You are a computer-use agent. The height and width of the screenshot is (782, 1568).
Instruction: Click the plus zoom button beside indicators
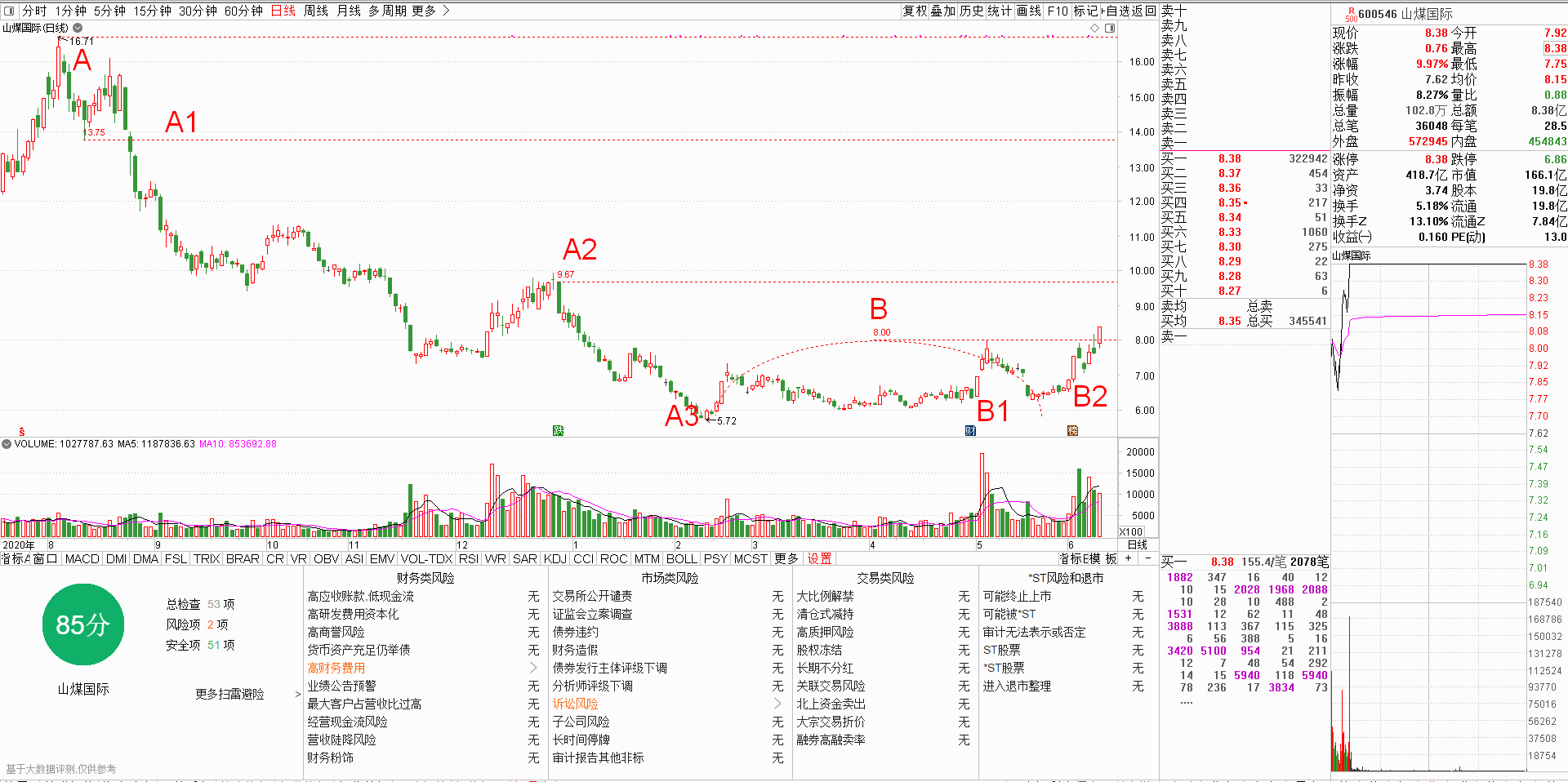click(x=1129, y=558)
